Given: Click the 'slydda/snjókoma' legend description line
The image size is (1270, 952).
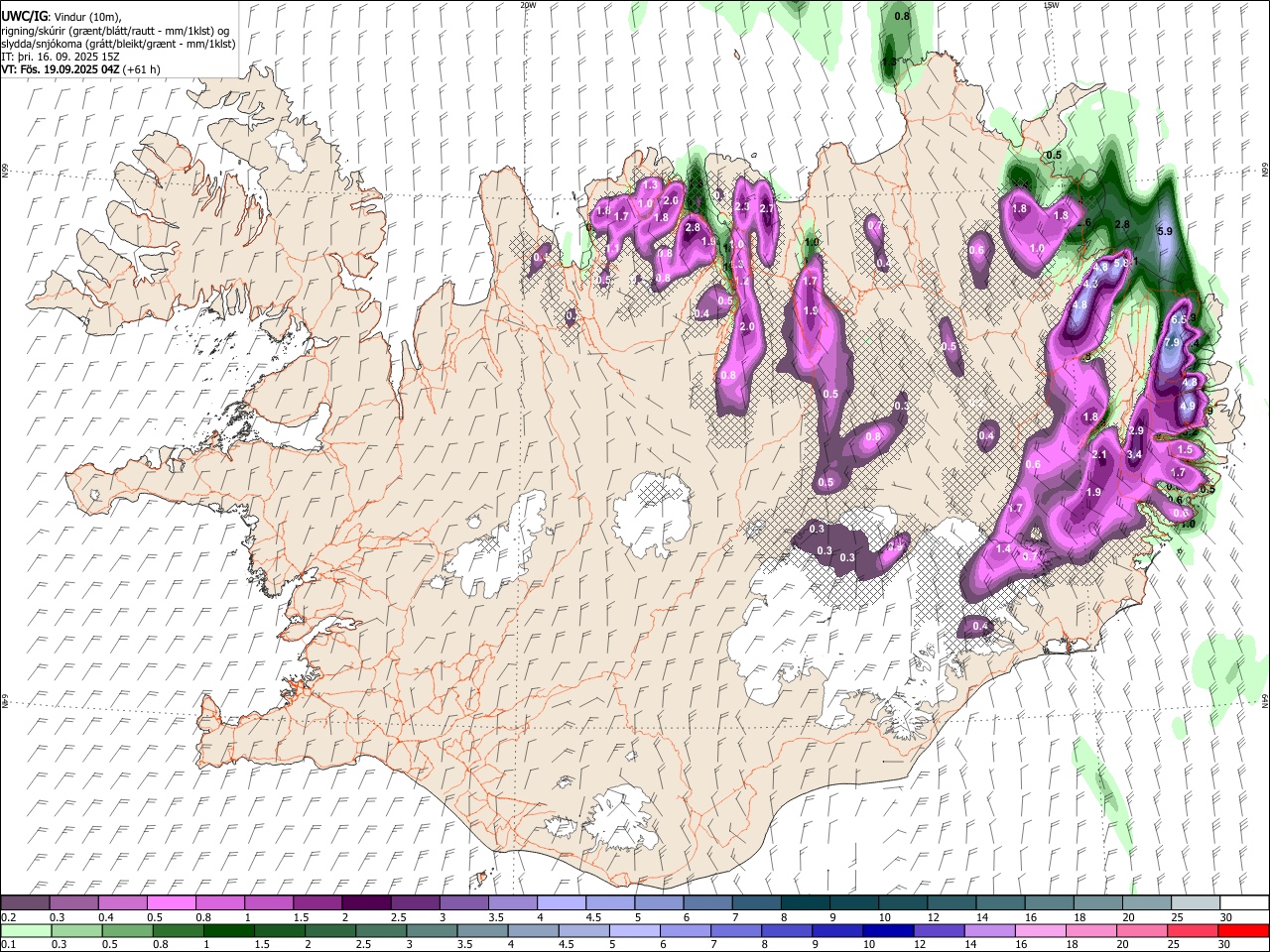Looking at the screenshot, I should pyautogui.click(x=118, y=44).
